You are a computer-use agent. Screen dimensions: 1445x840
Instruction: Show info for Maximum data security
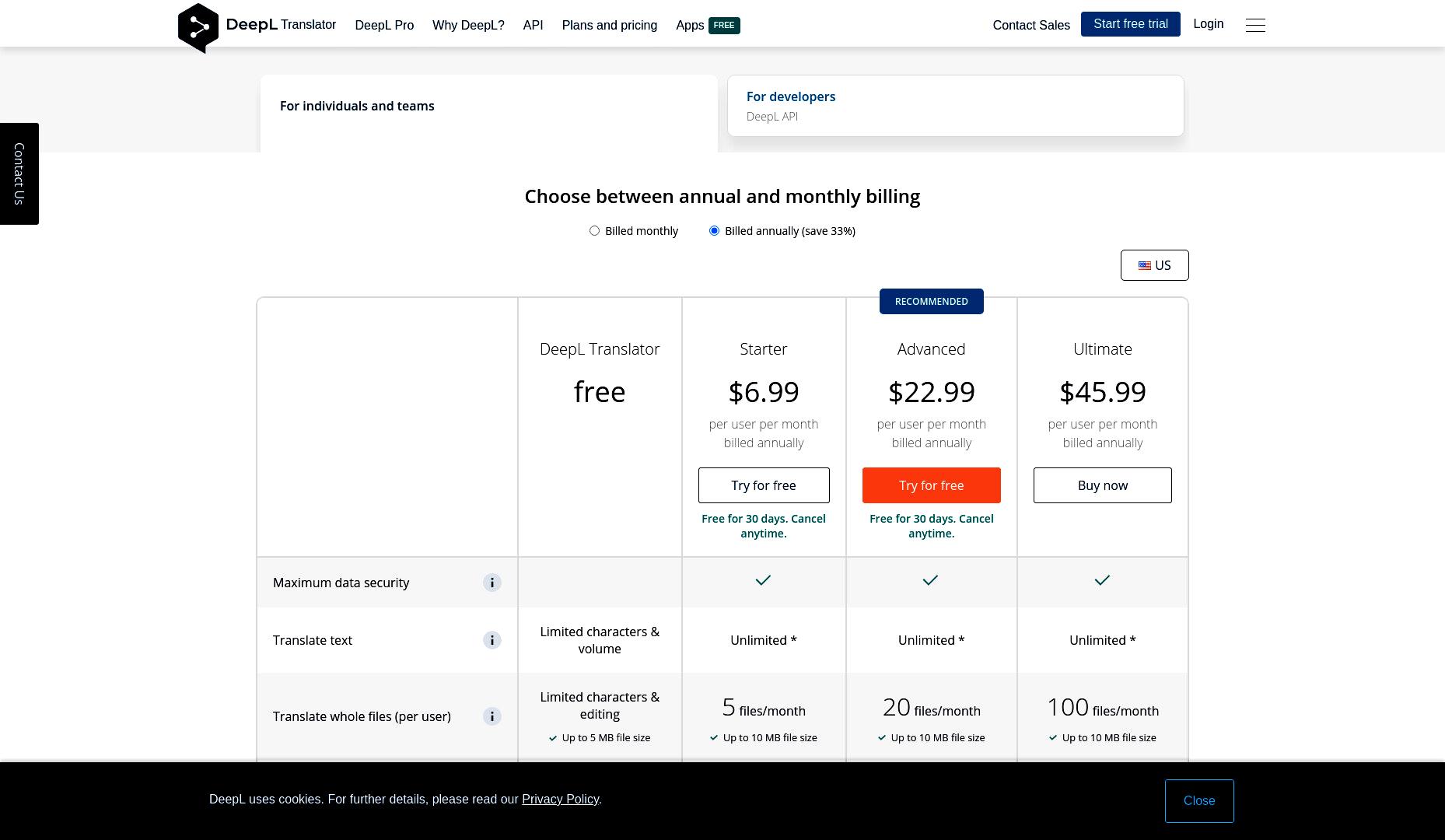(x=492, y=583)
